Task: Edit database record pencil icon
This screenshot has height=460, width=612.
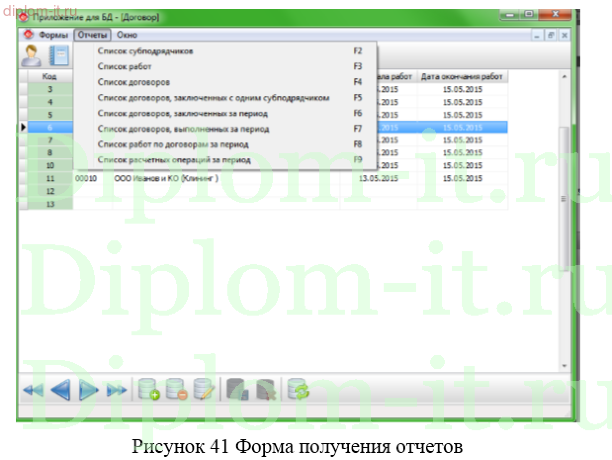Action: click(x=204, y=389)
